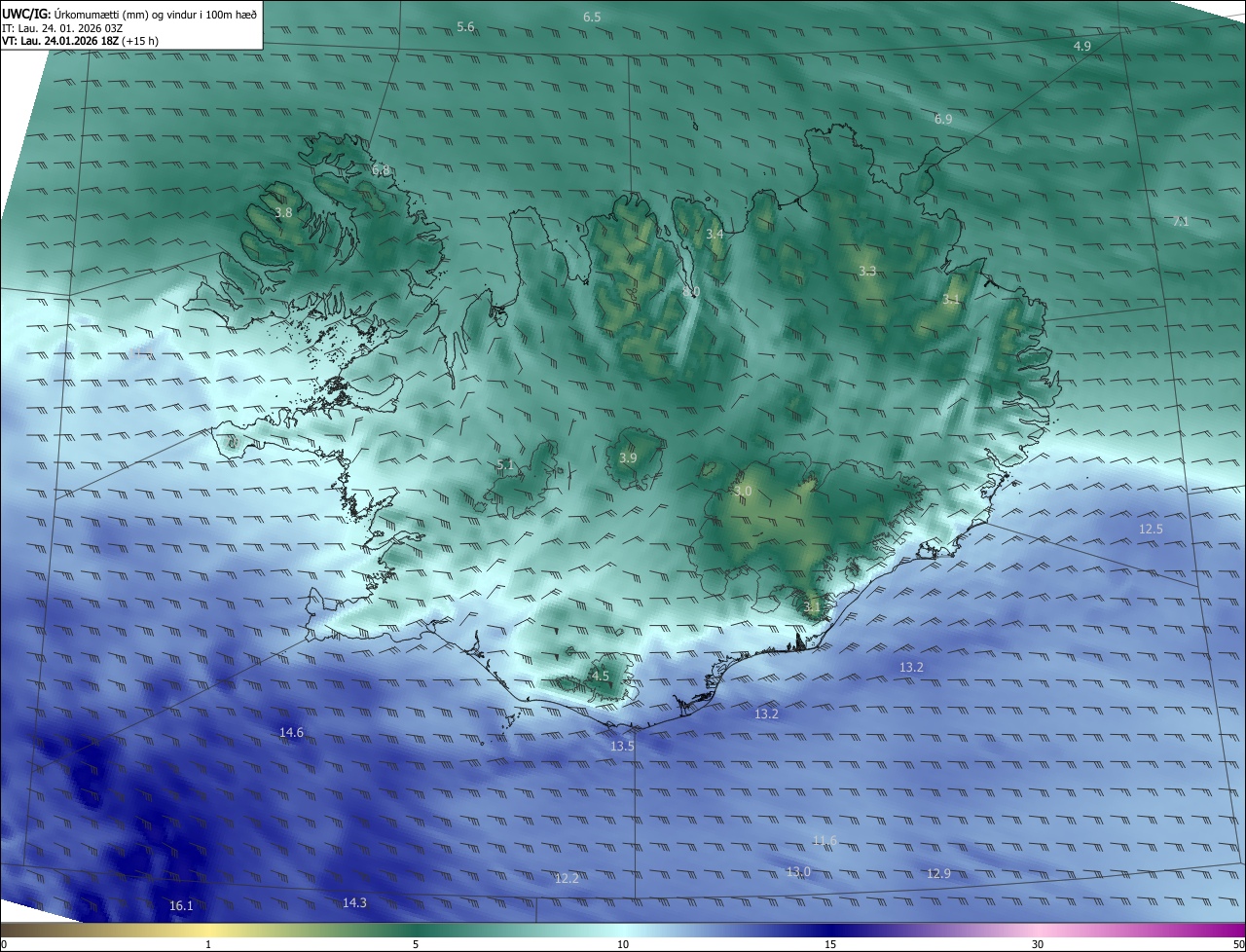Click the map value label '12.9'
The height and width of the screenshot is (952, 1246).
click(x=938, y=874)
